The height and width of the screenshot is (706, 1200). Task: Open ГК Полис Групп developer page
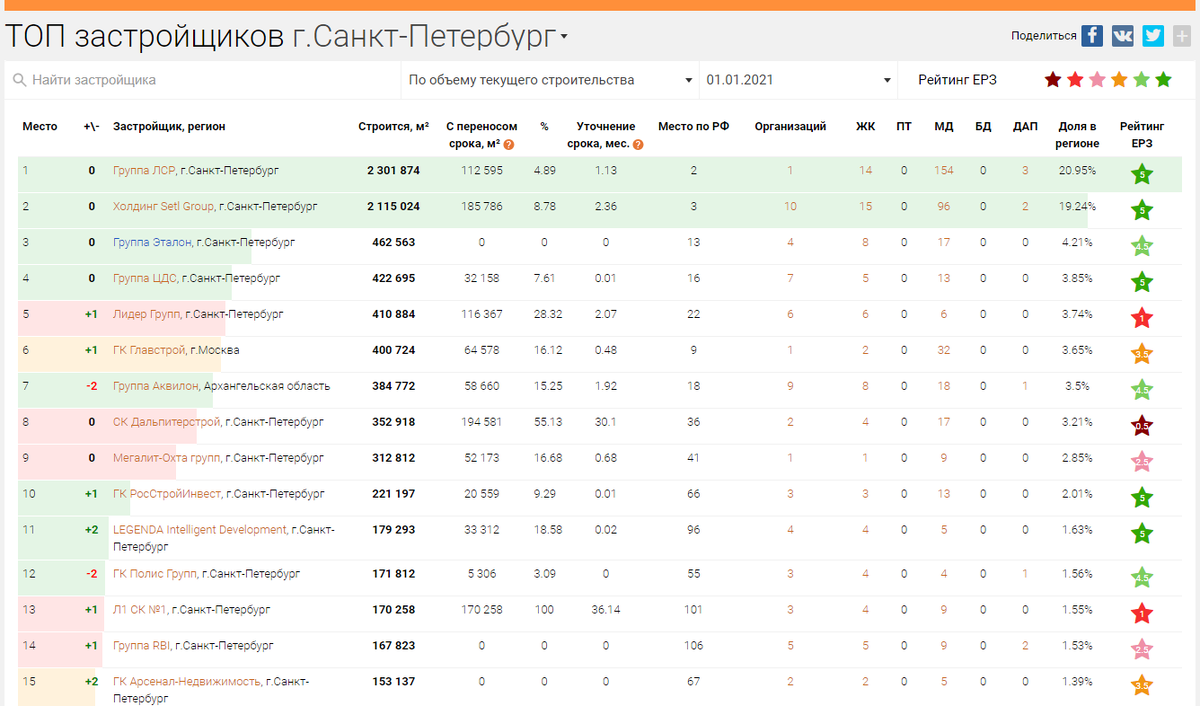point(155,575)
